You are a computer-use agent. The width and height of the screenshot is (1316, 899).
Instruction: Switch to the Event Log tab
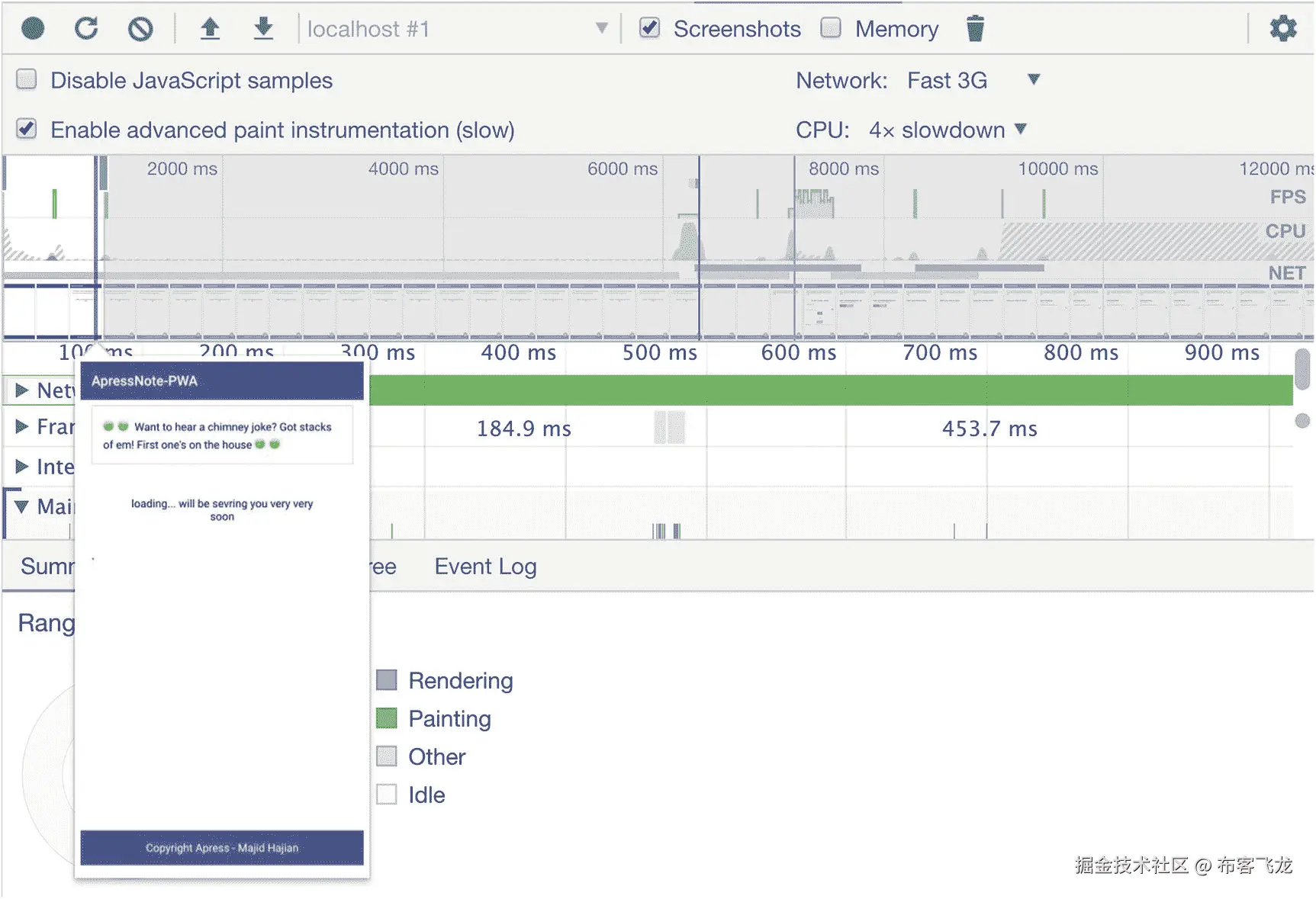click(486, 567)
